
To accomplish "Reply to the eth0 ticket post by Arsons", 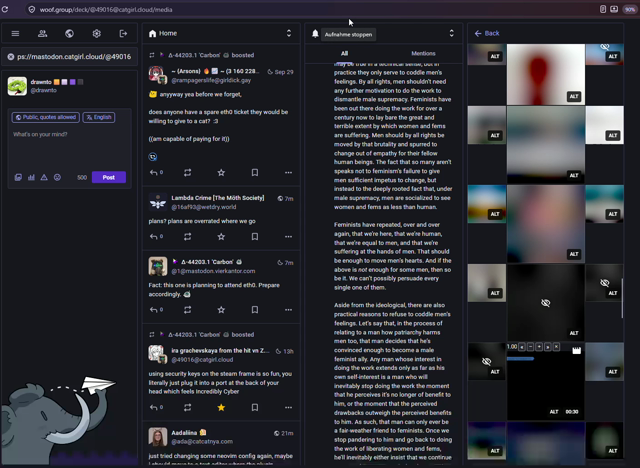I will click(153, 173).
